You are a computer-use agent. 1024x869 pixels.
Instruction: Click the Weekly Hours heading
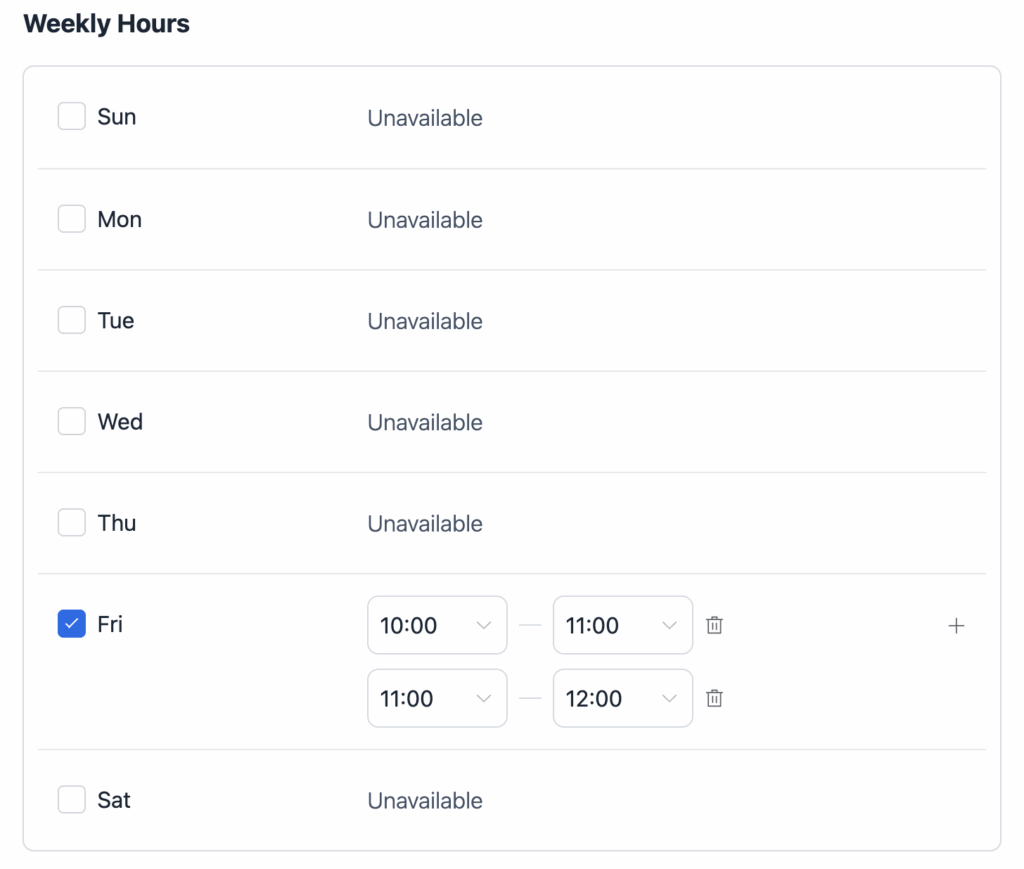(x=106, y=23)
